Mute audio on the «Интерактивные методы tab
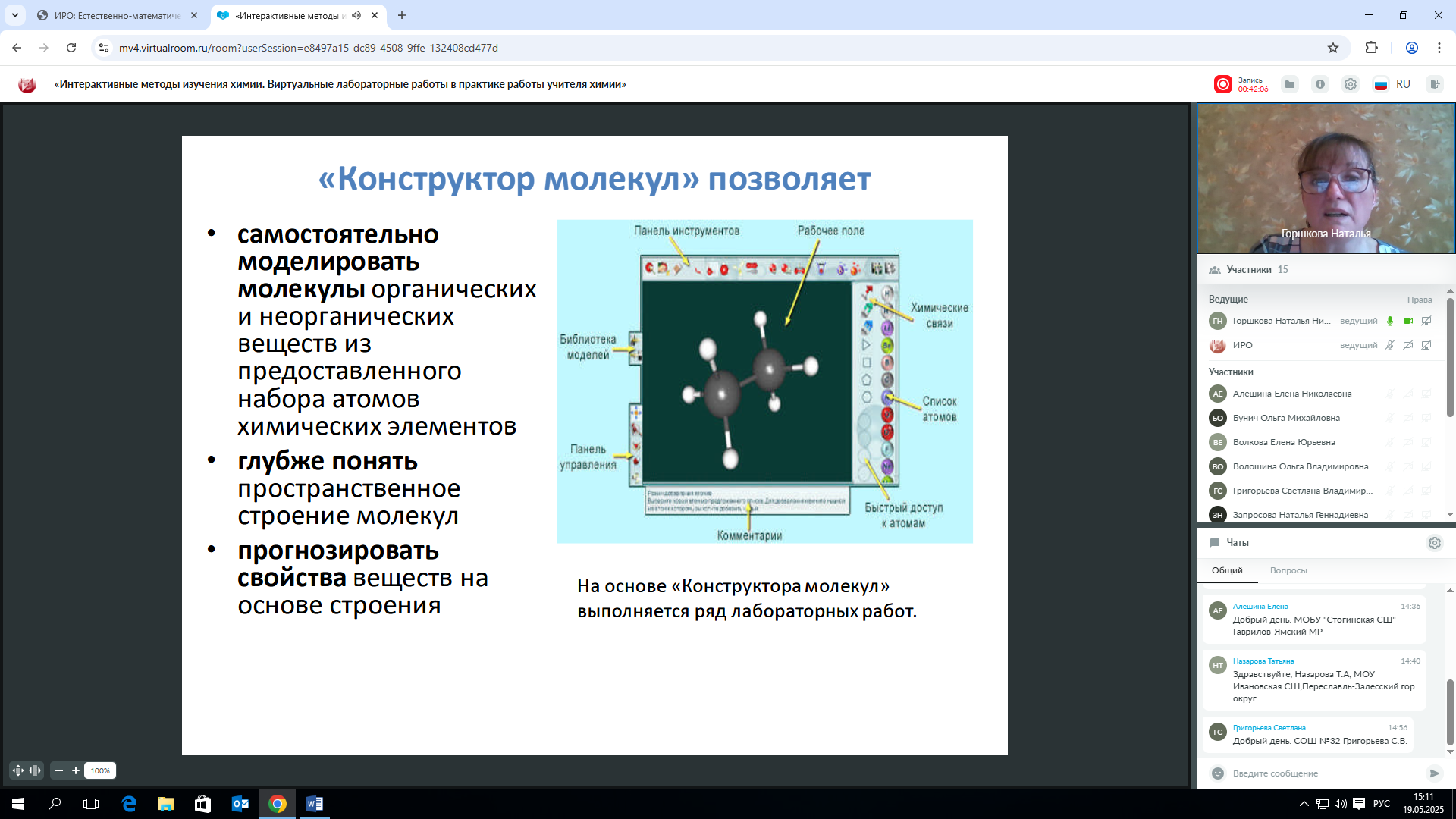 coord(356,15)
